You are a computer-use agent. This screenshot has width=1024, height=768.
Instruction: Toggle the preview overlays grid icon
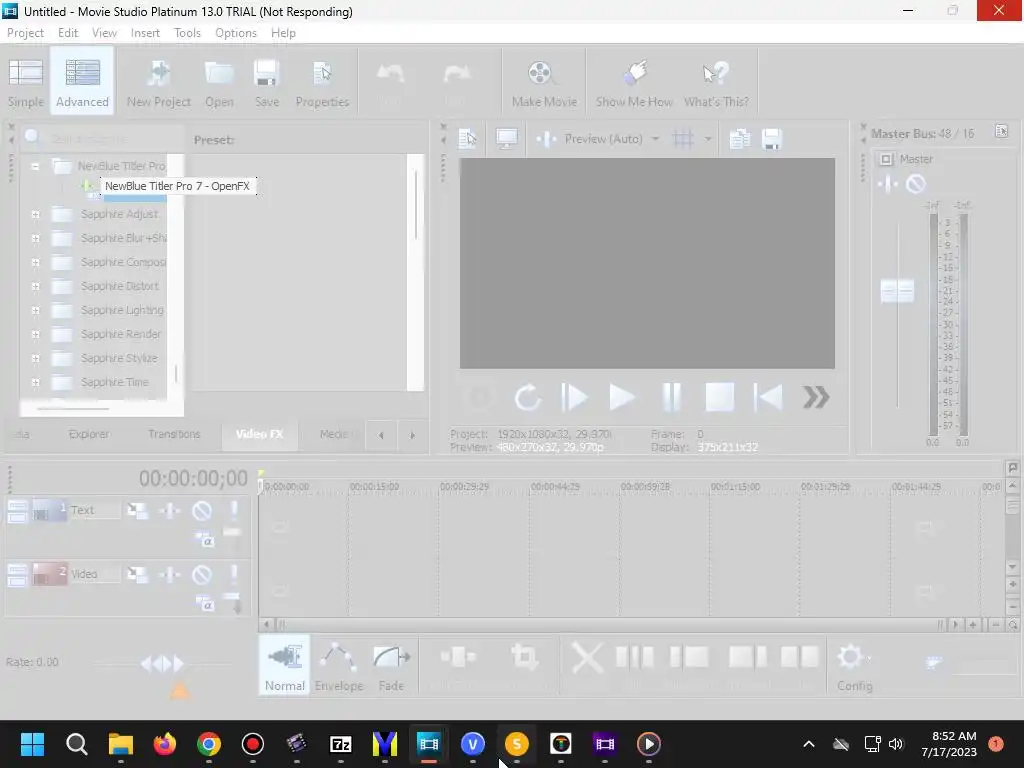click(x=683, y=138)
